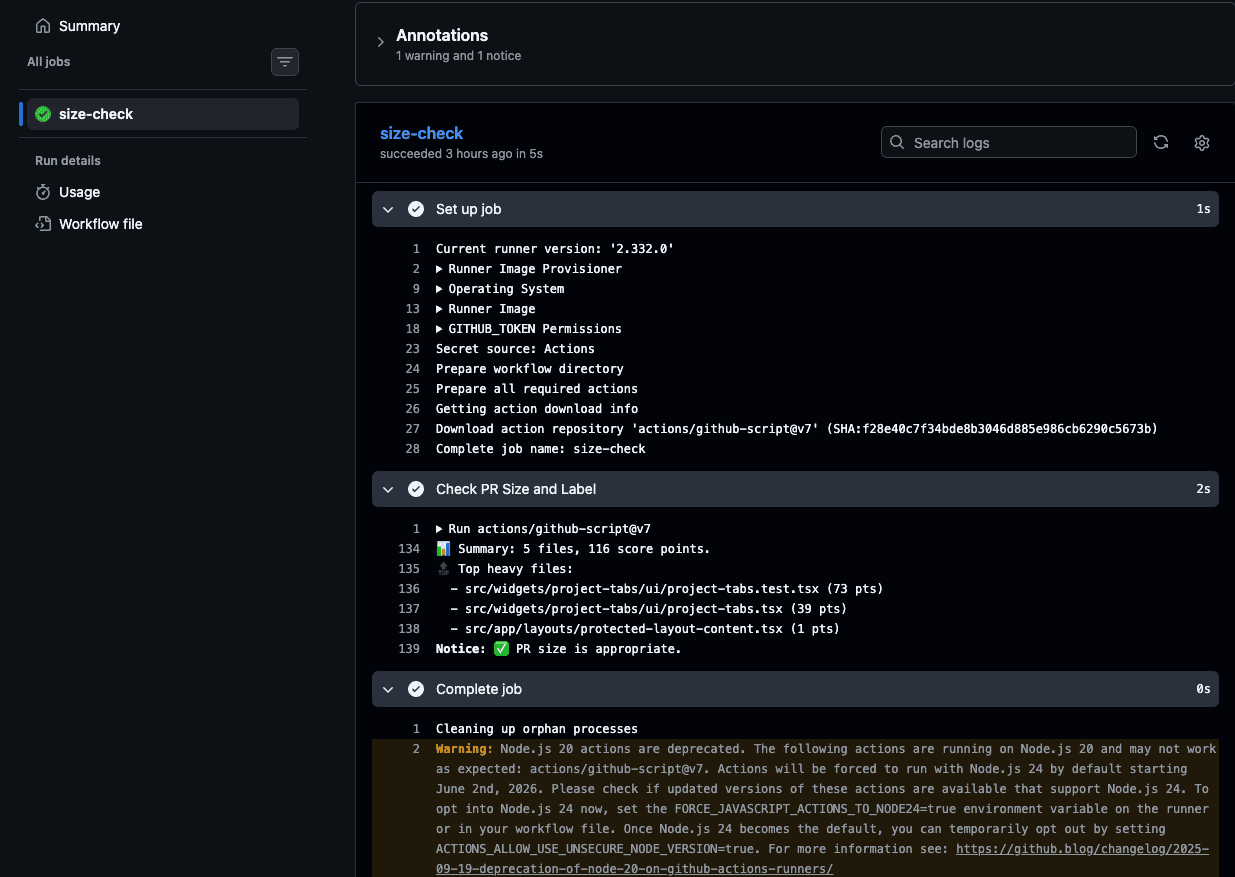This screenshot has height=877, width=1235.
Task: Click the size-check job title link
Action: point(421,133)
